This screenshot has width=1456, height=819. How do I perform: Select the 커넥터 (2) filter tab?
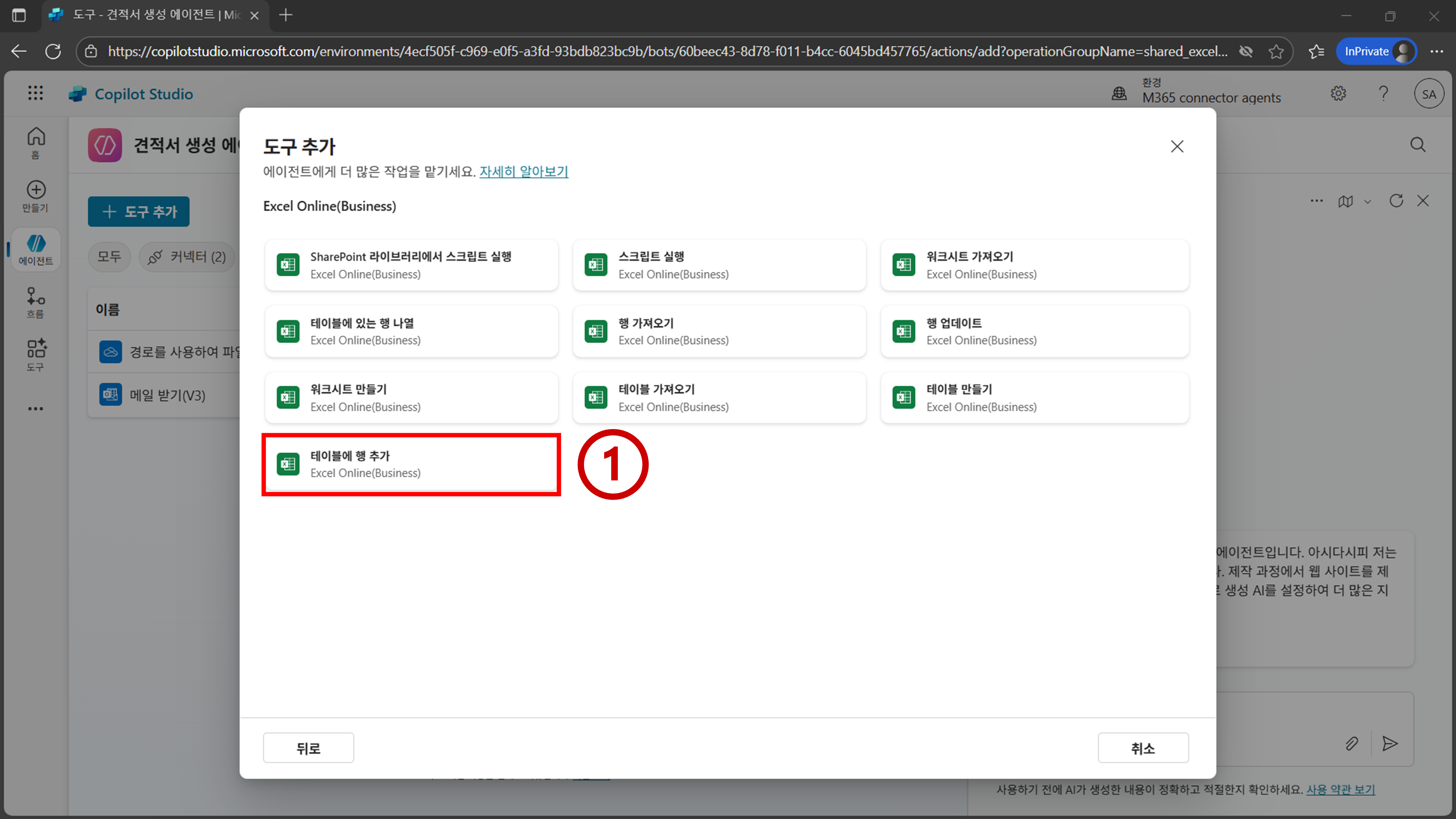click(x=187, y=257)
